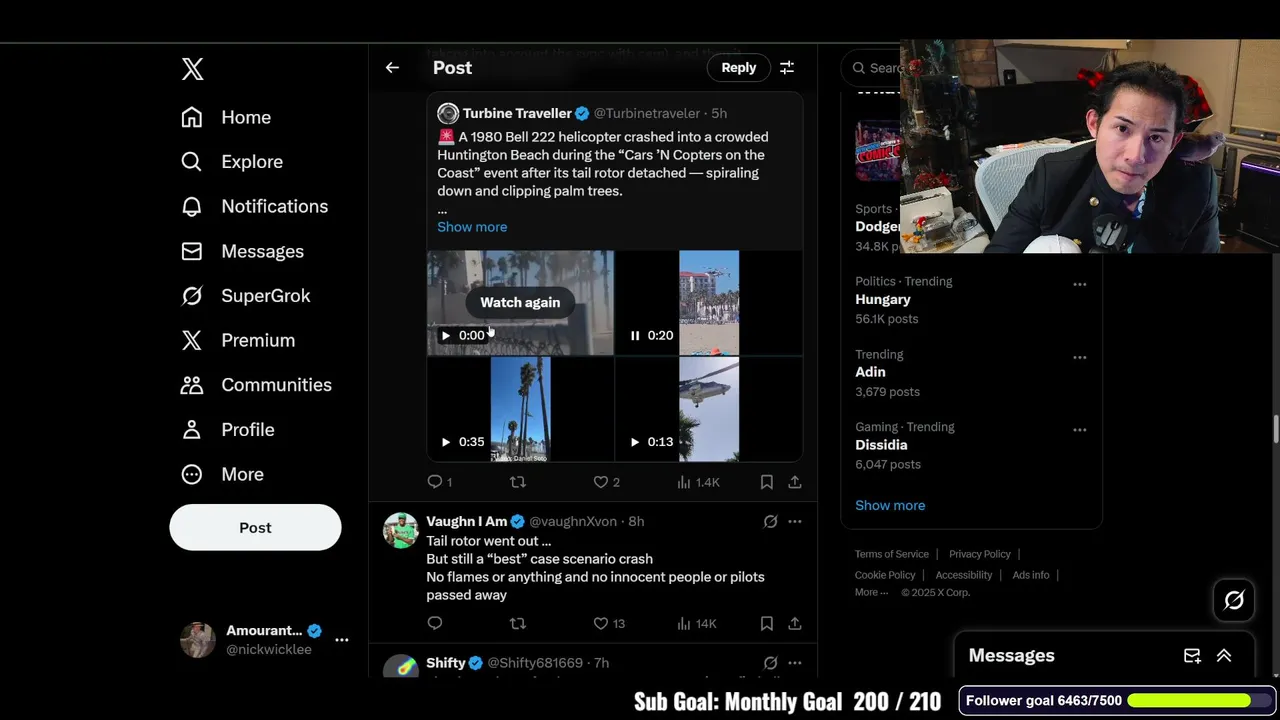Bookmark Vaughn I Am comment
Image resolution: width=1280 pixels, height=720 pixels.
767,623
